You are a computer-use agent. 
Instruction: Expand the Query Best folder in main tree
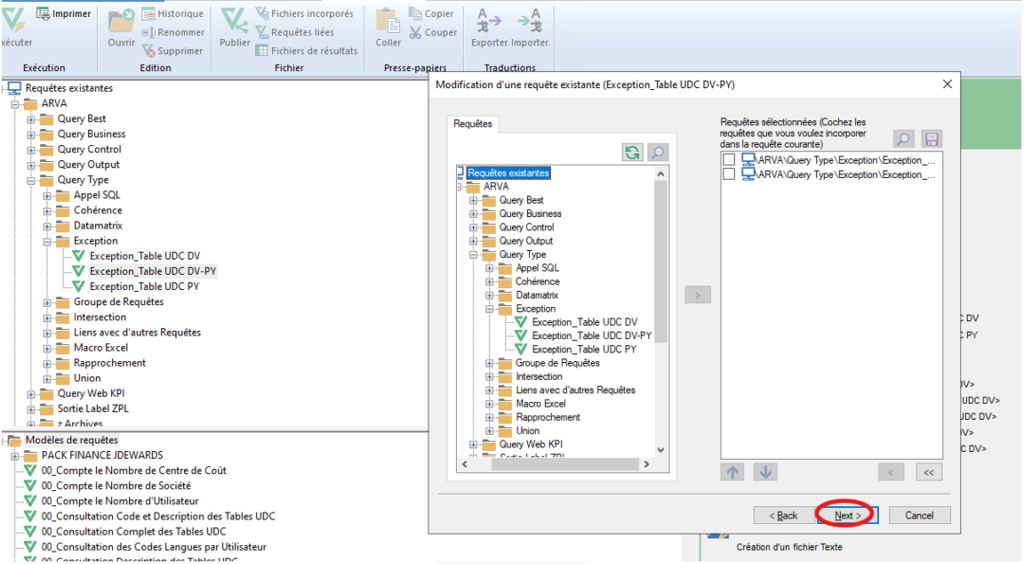[x=31, y=119]
